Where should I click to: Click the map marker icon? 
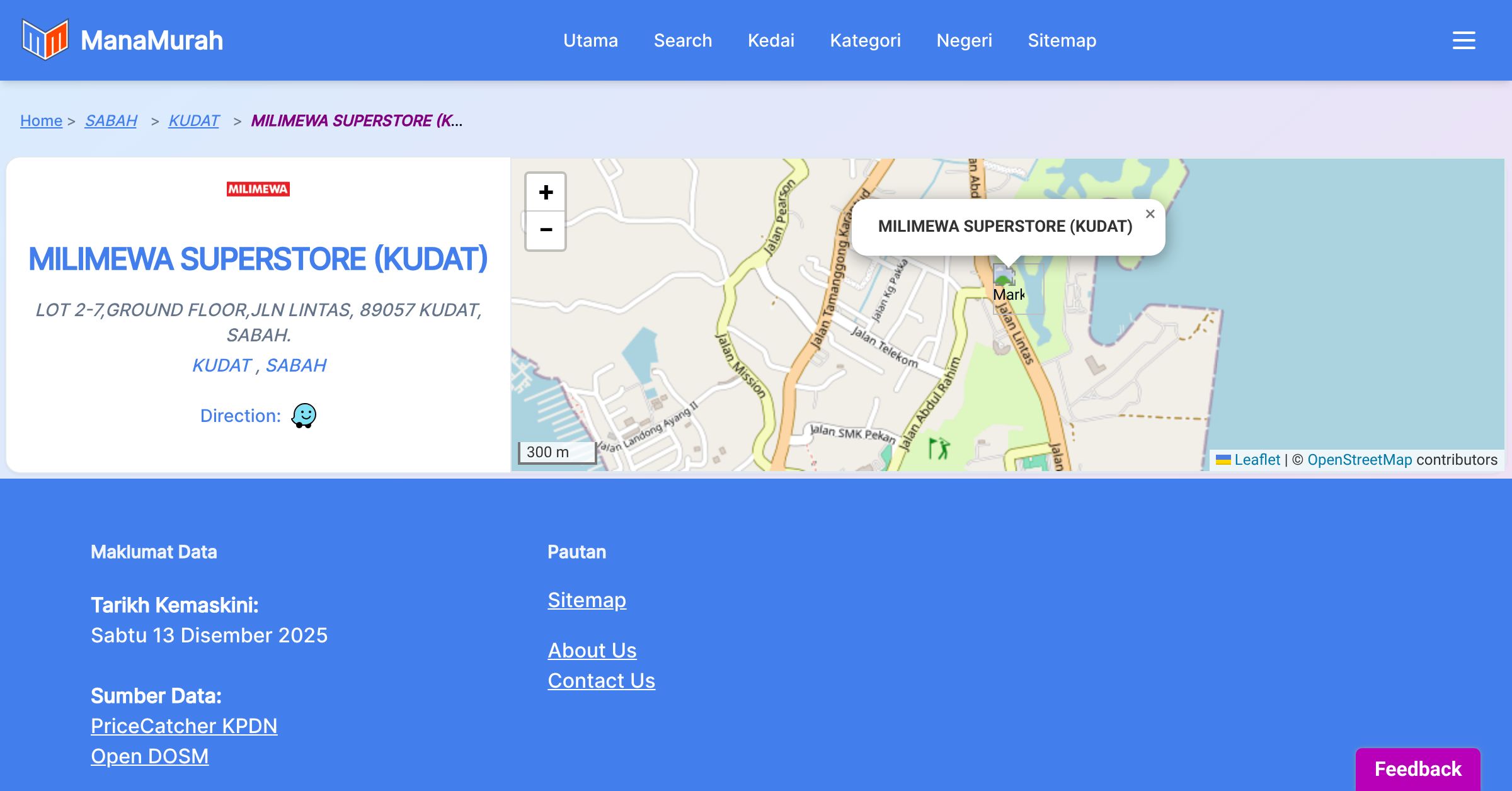coord(1004,276)
